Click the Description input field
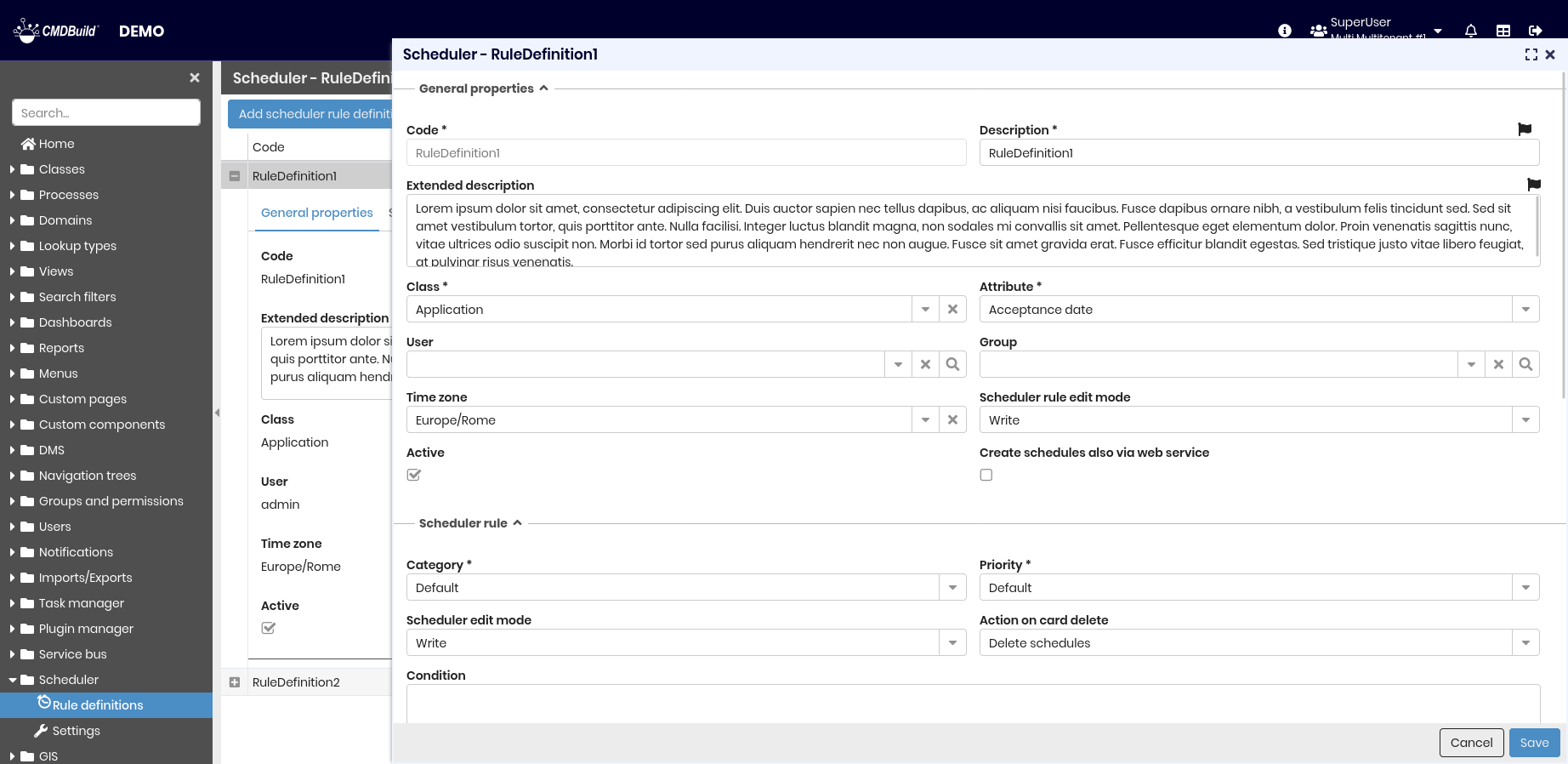 (x=1259, y=153)
